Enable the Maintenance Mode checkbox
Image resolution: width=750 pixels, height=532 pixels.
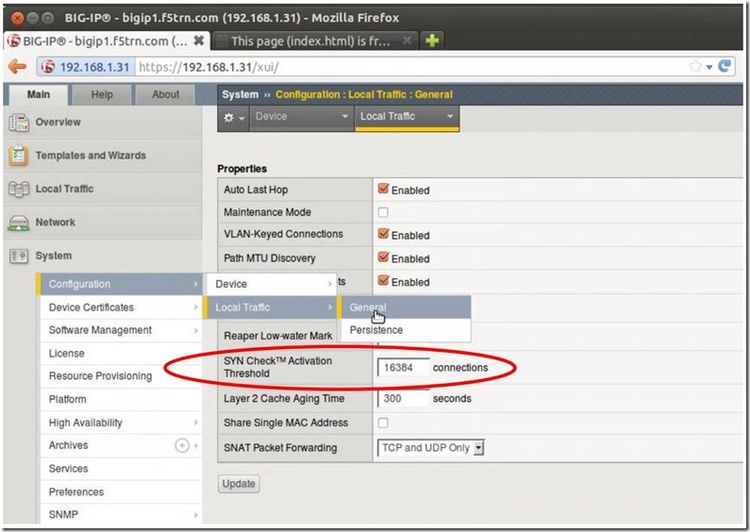383,212
